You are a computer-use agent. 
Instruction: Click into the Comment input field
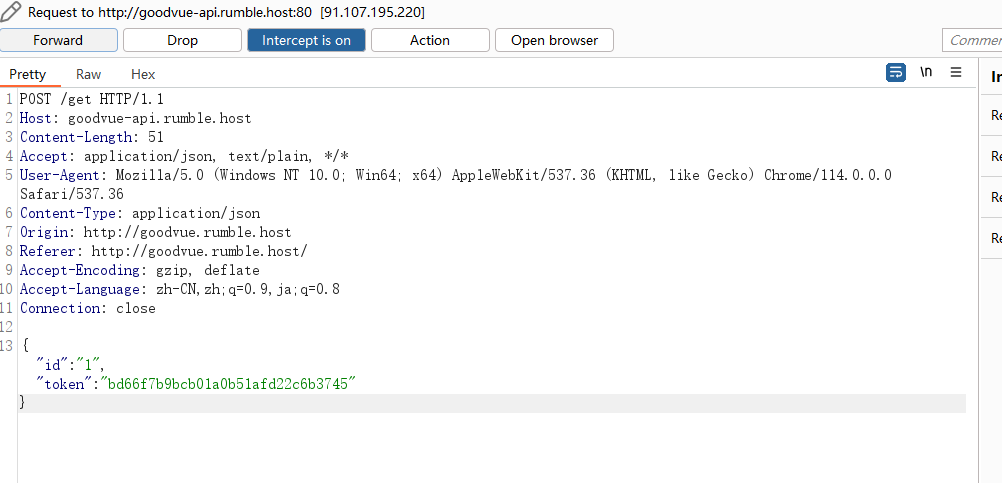point(972,40)
